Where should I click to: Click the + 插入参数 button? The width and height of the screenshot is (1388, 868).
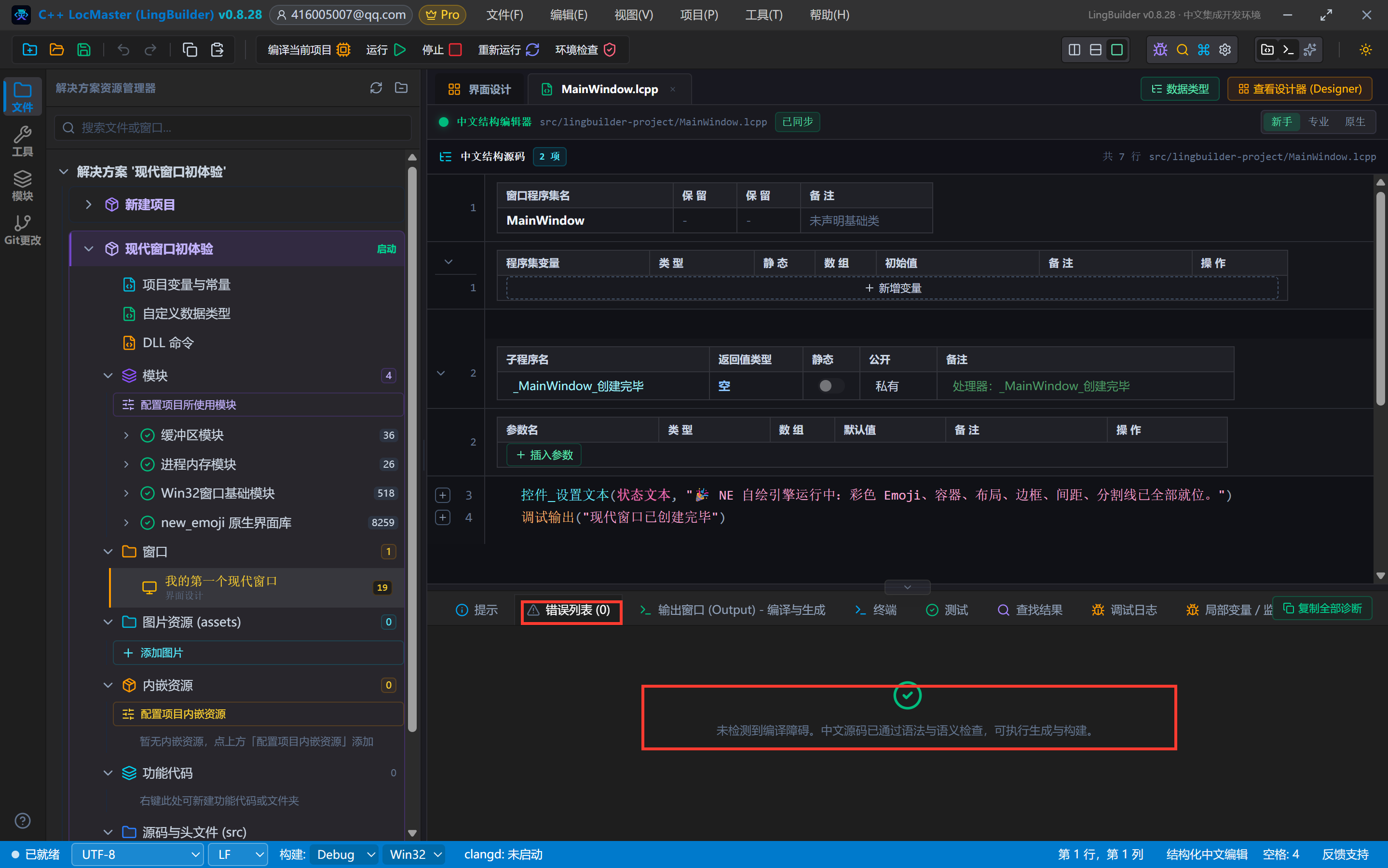[544, 455]
